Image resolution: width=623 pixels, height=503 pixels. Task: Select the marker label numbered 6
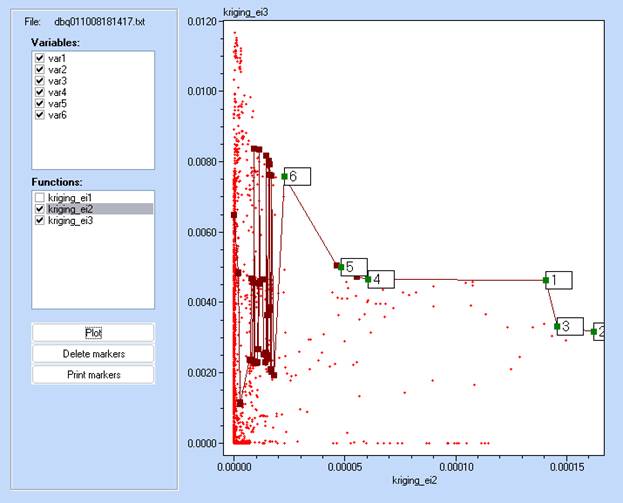299,176
